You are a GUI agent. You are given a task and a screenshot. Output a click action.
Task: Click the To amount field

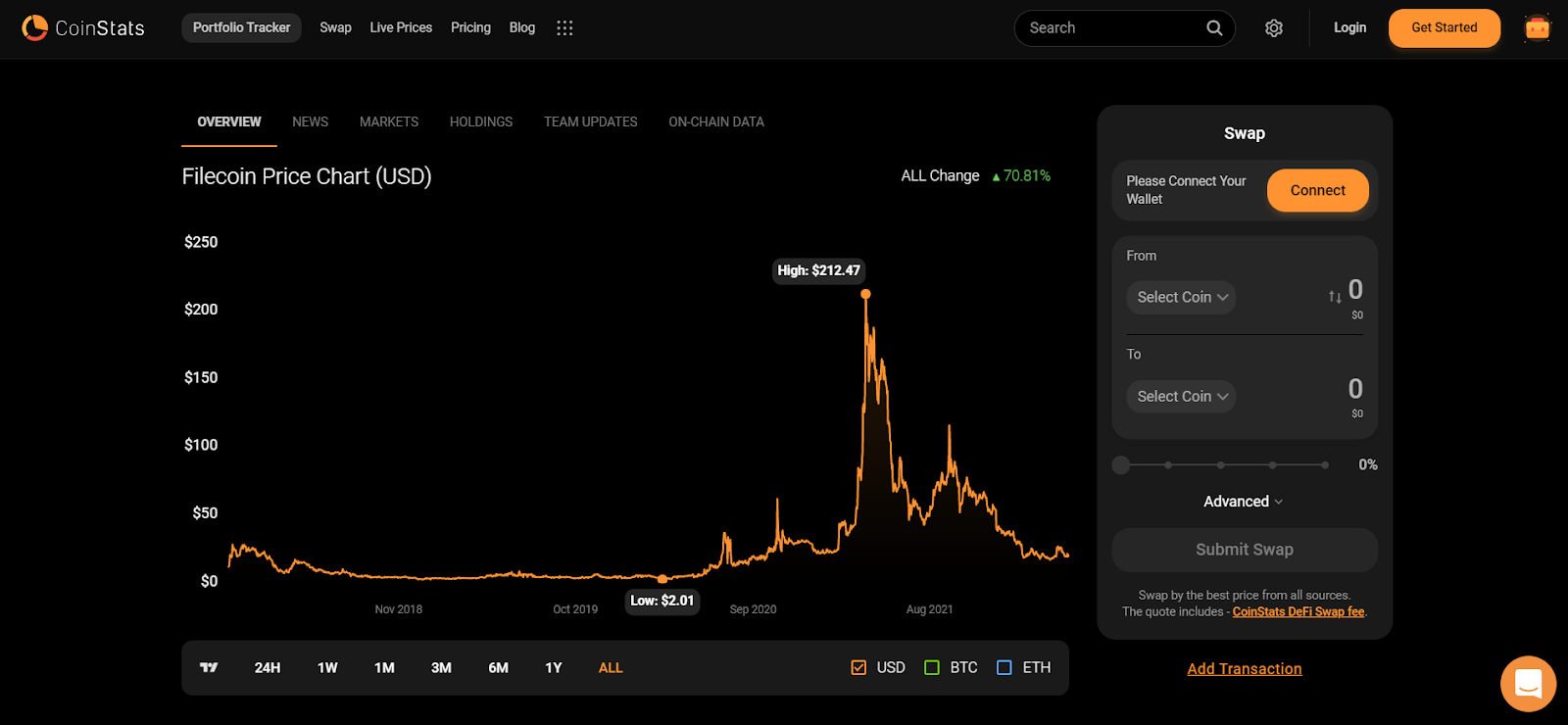click(1355, 389)
